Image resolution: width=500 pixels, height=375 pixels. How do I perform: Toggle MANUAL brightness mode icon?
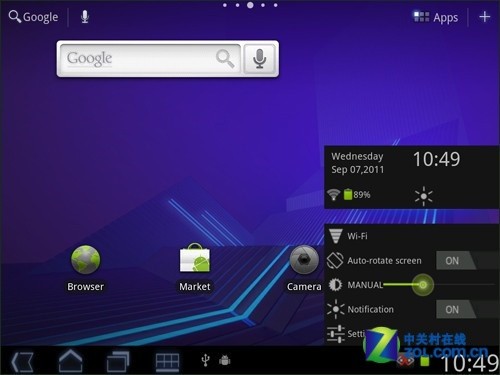pos(335,285)
